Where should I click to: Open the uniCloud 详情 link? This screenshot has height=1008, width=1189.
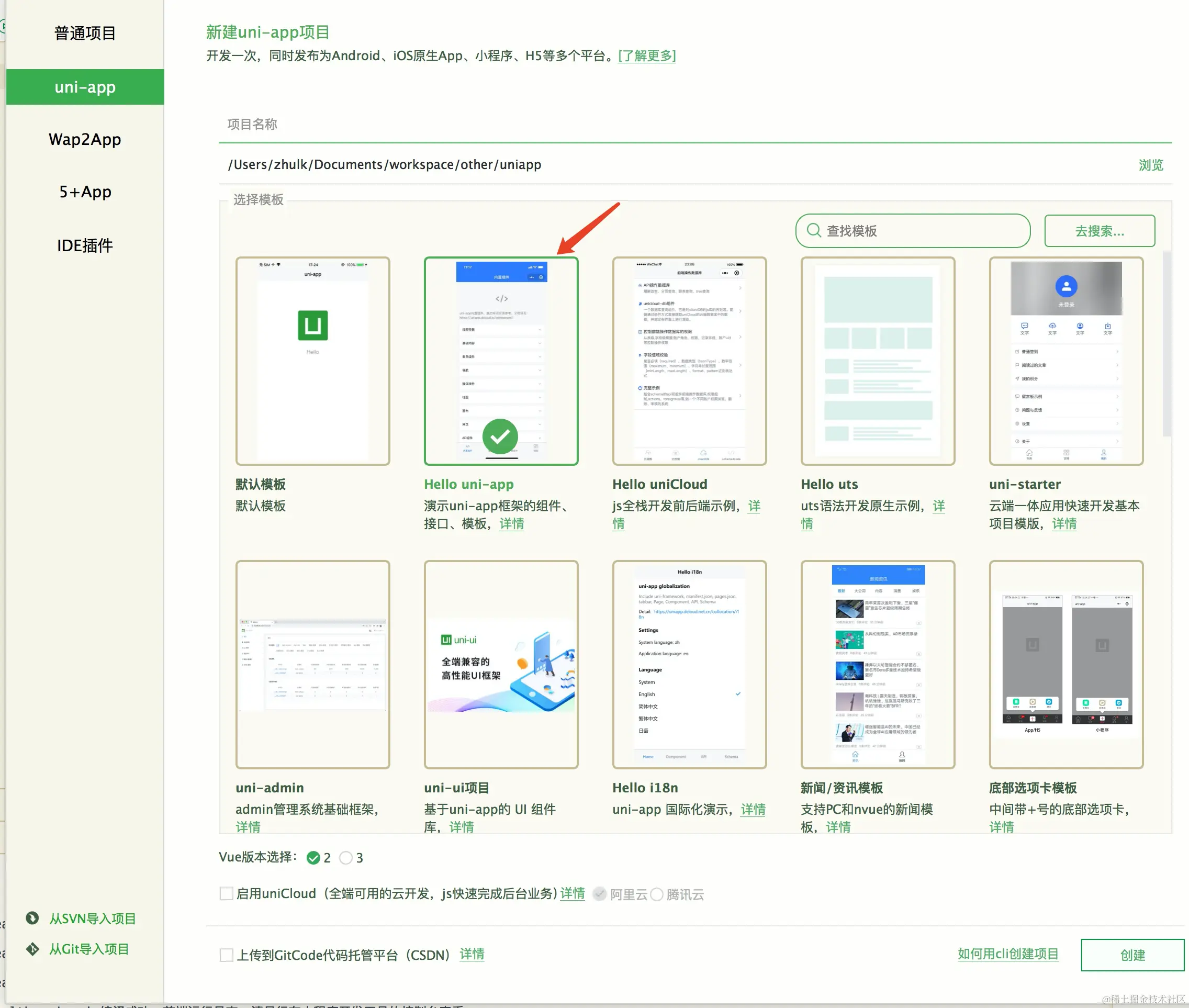tap(573, 893)
